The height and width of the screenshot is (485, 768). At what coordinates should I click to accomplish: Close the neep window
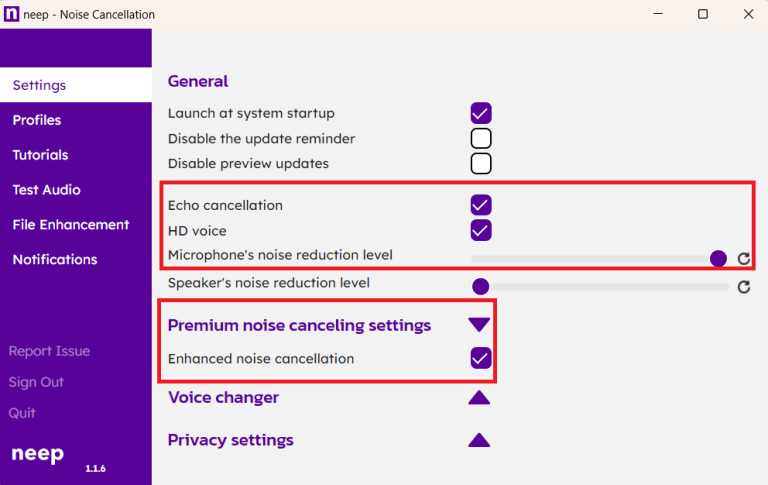[748, 14]
